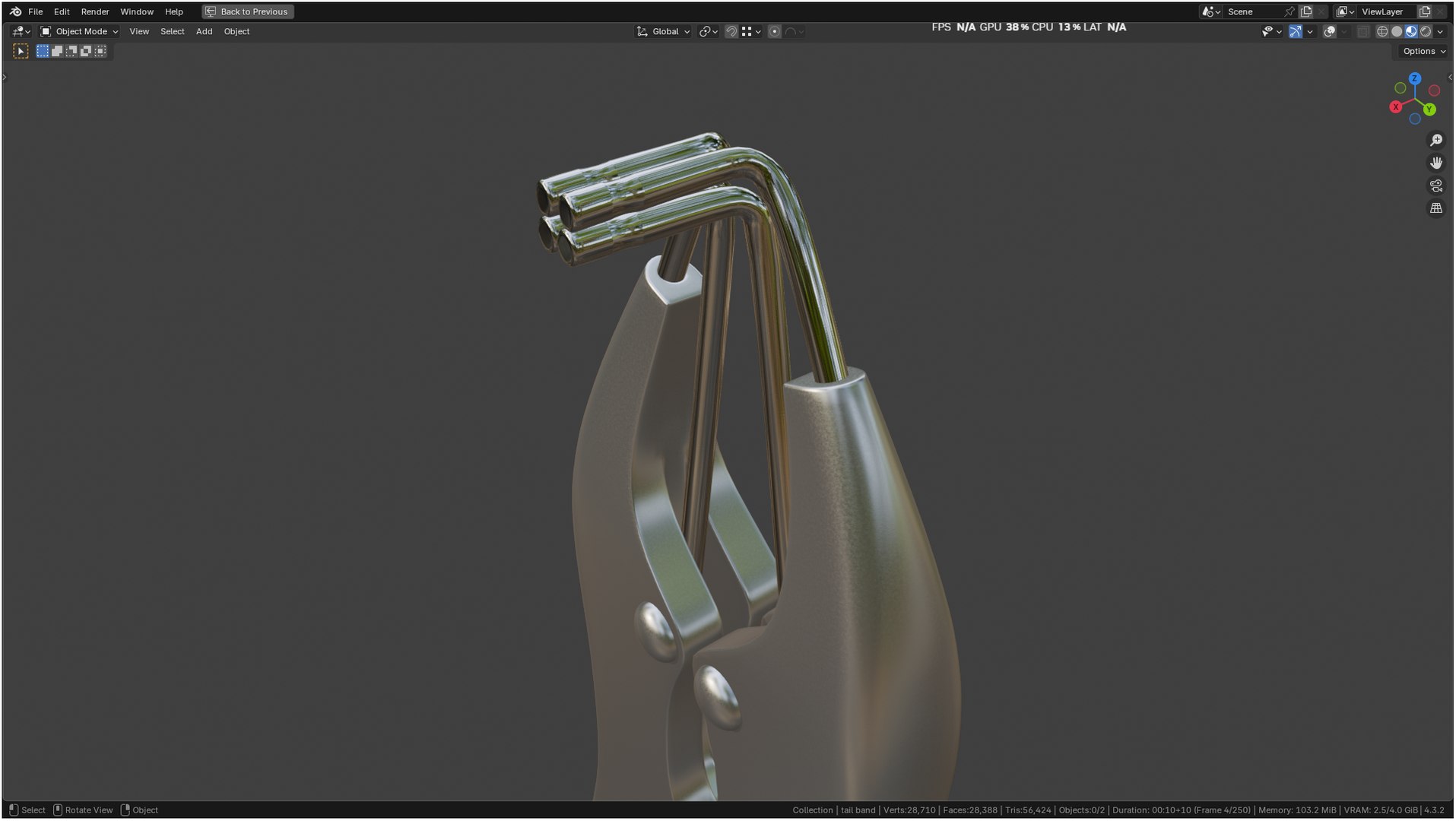This screenshot has height=821, width=1456.
Task: Switch perspective/orthographic grid icon
Action: 1435,208
